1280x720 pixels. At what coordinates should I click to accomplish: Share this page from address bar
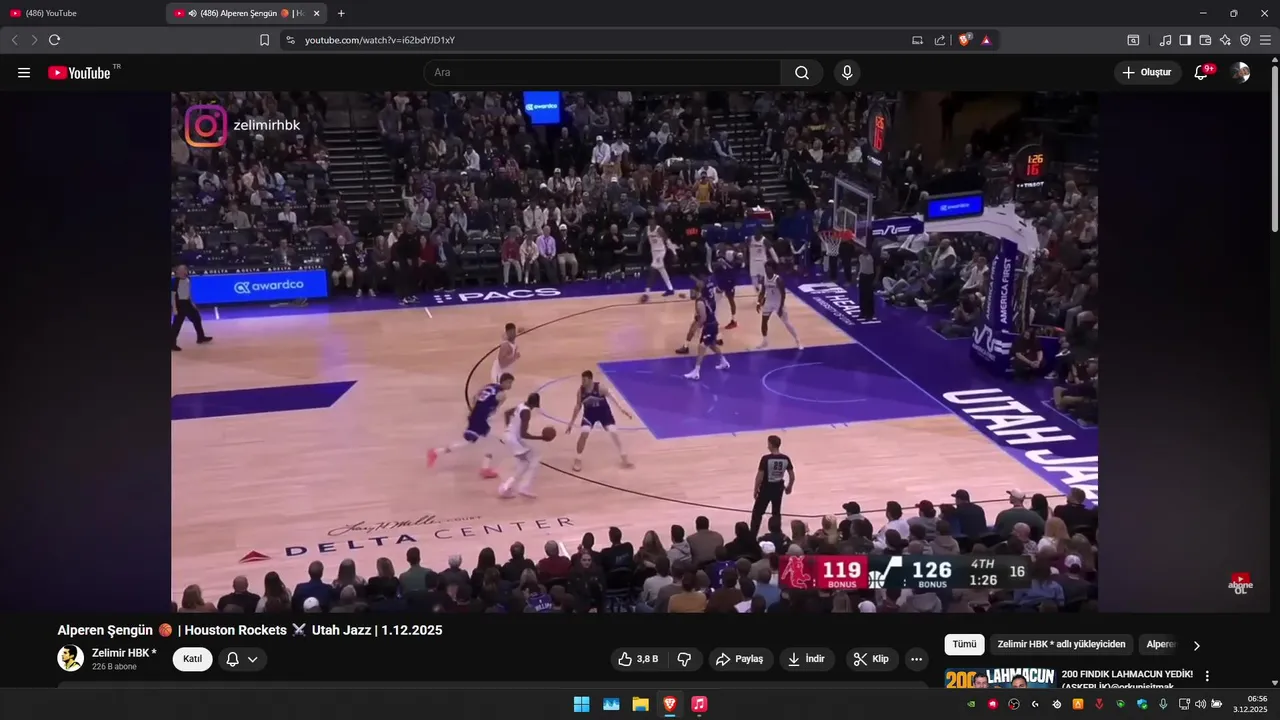(x=940, y=40)
